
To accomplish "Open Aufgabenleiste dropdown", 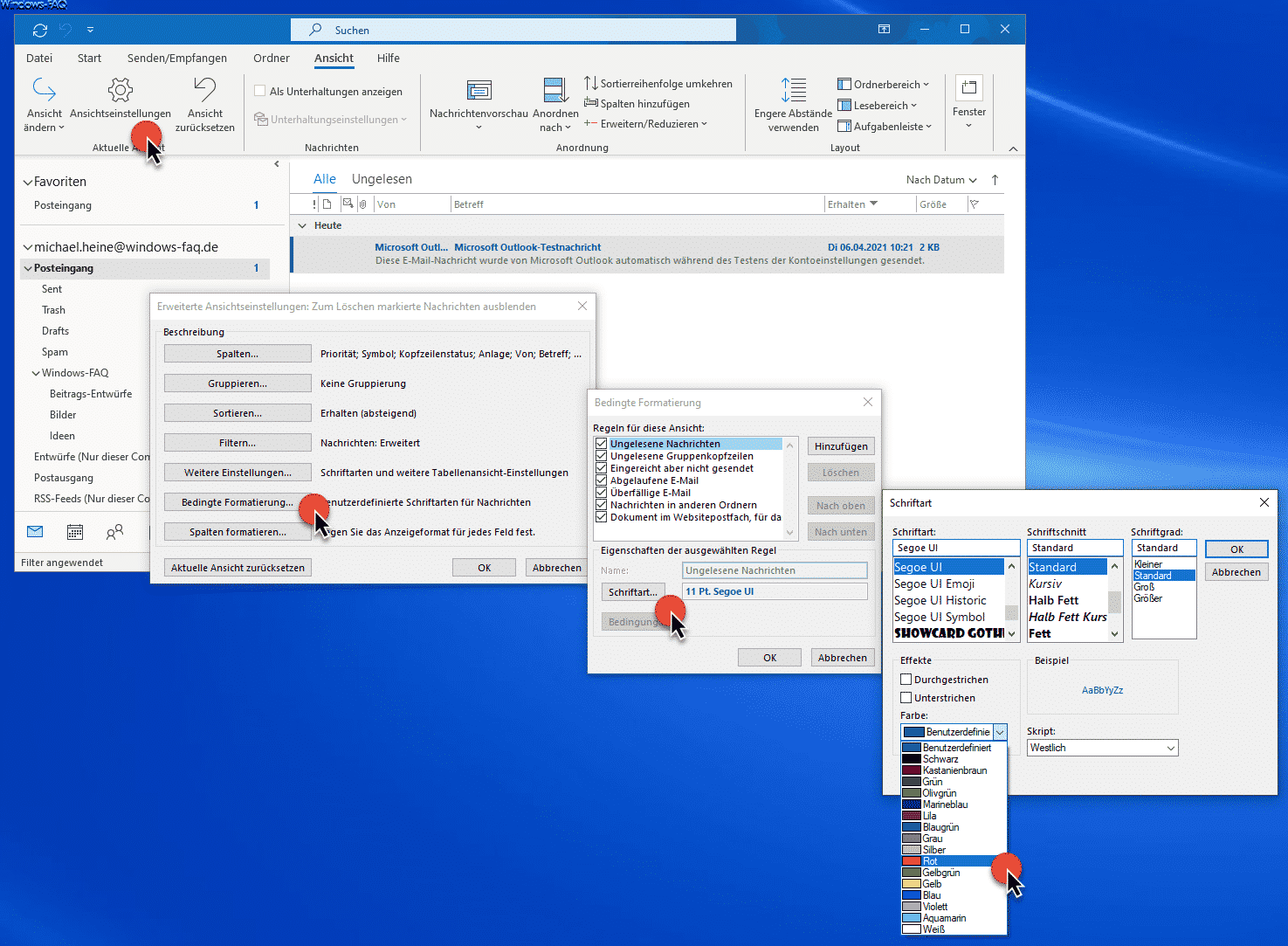I will [x=885, y=127].
